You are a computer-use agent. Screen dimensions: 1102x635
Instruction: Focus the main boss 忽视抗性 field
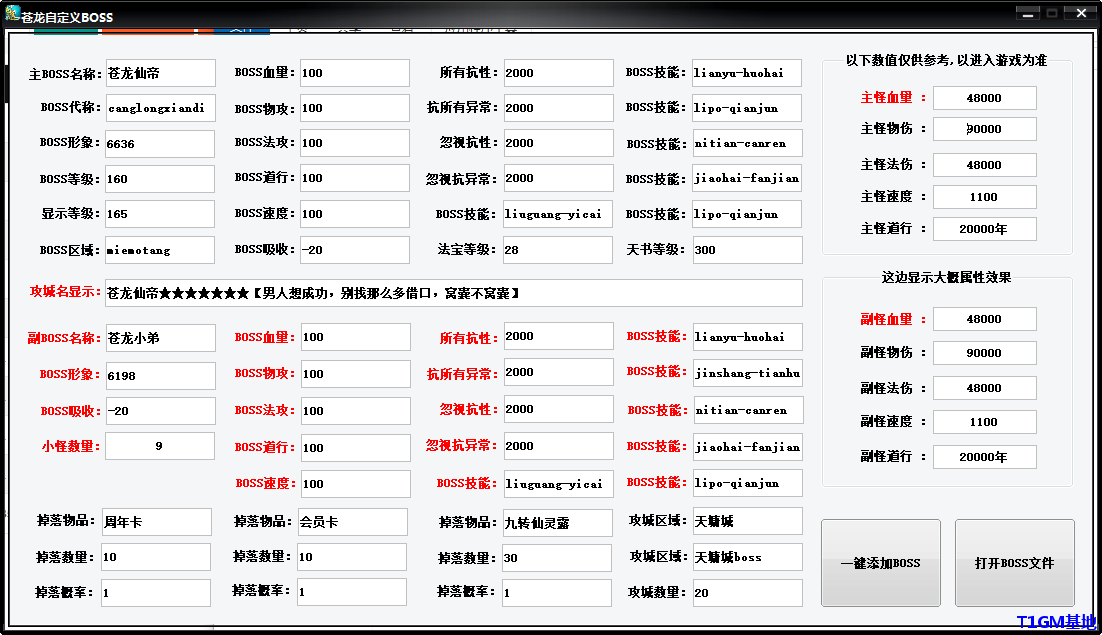point(559,143)
